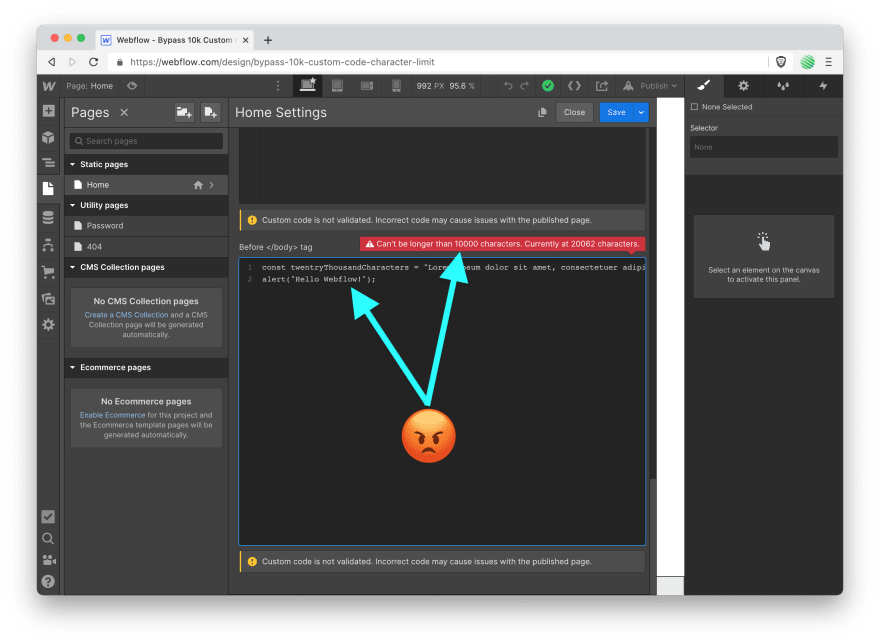
Task: Toggle page preview eye icon
Action: click(132, 86)
